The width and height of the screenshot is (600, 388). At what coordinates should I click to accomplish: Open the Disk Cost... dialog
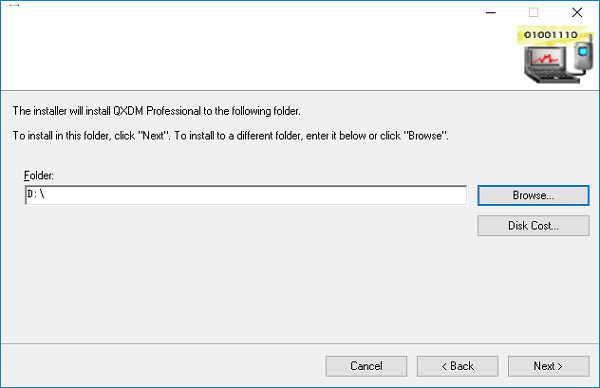[533, 226]
